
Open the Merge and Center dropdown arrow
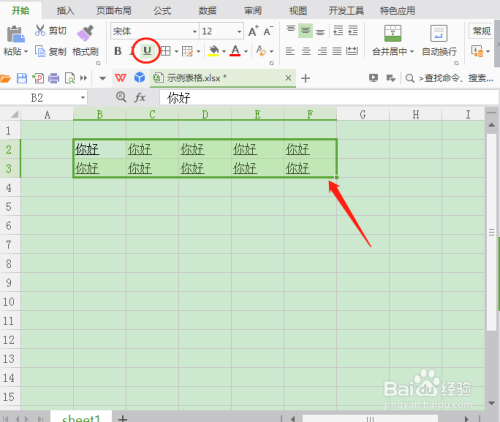click(412, 51)
